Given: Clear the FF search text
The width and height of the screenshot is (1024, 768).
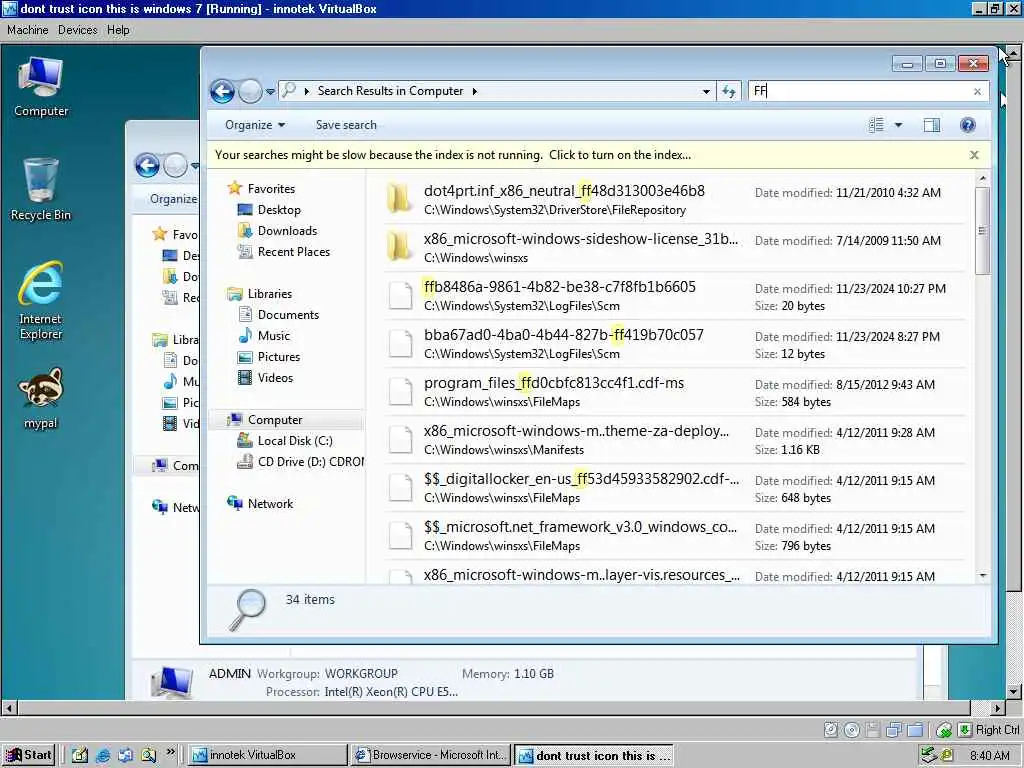Looking at the screenshot, I should (977, 91).
